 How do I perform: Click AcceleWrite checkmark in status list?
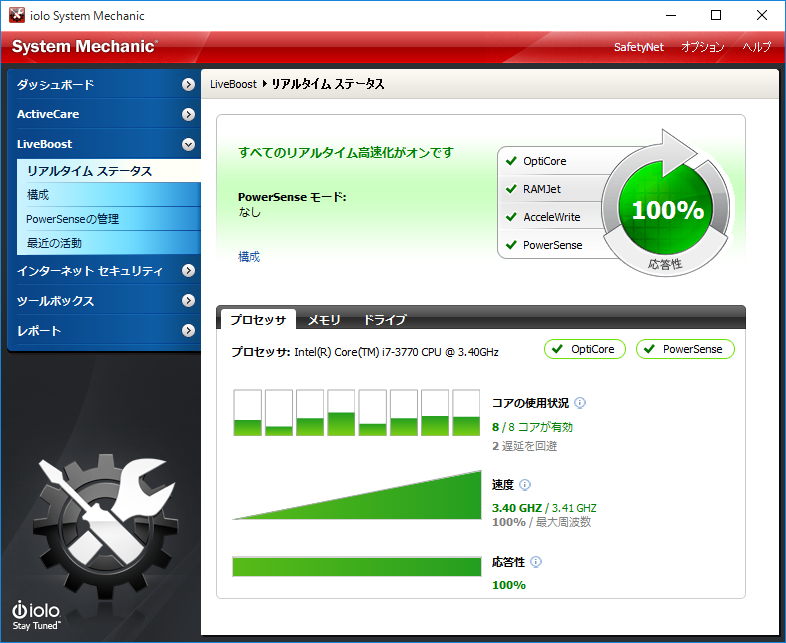click(511, 217)
